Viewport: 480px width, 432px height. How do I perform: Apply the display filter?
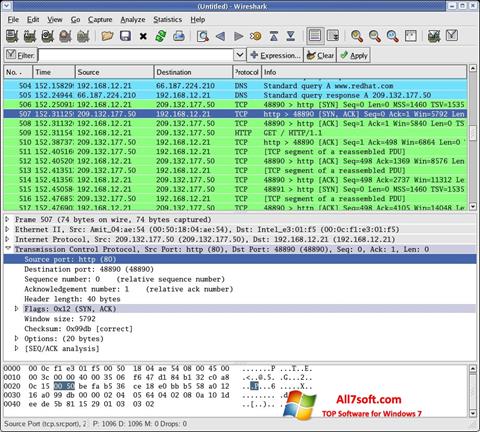pyautogui.click(x=354, y=55)
